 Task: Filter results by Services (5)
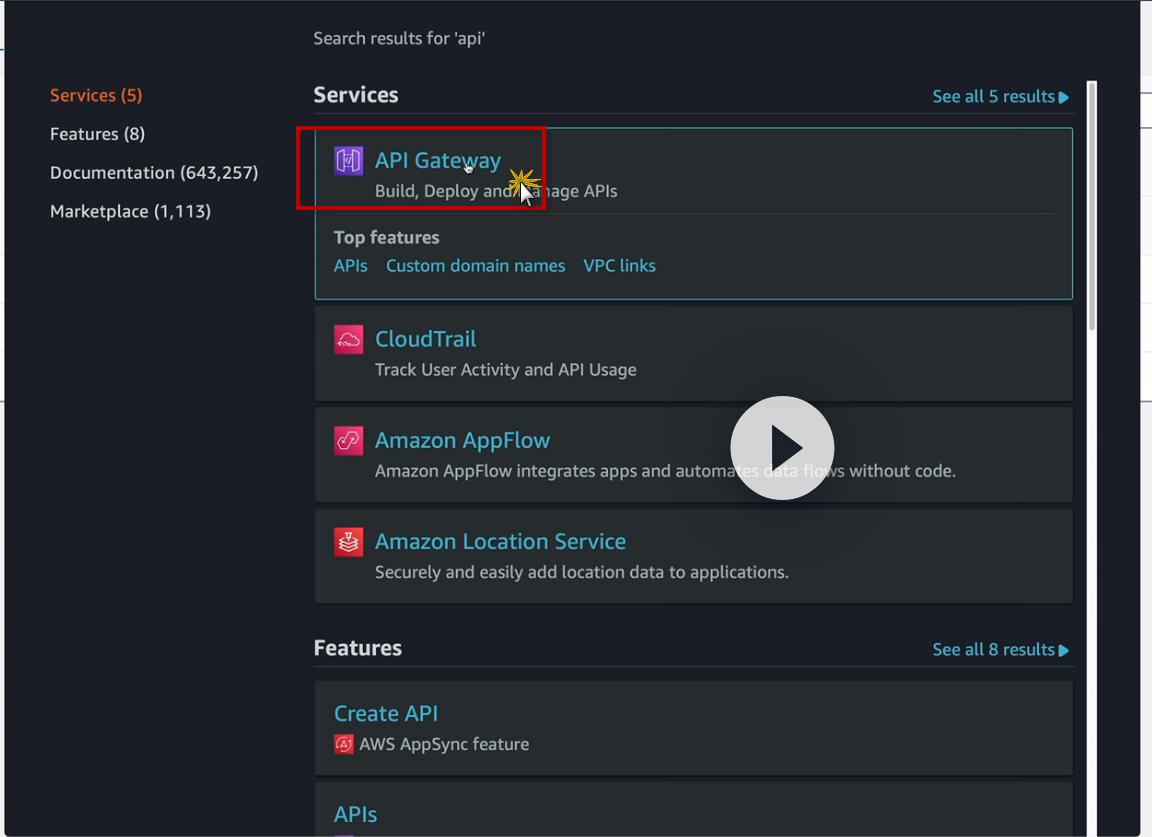96,95
